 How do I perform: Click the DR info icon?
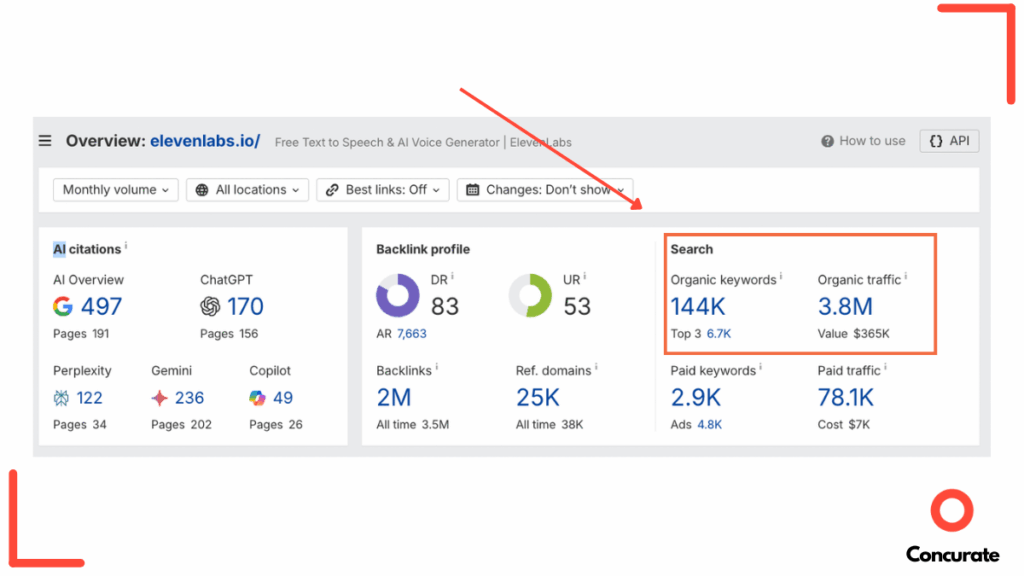coord(453,277)
